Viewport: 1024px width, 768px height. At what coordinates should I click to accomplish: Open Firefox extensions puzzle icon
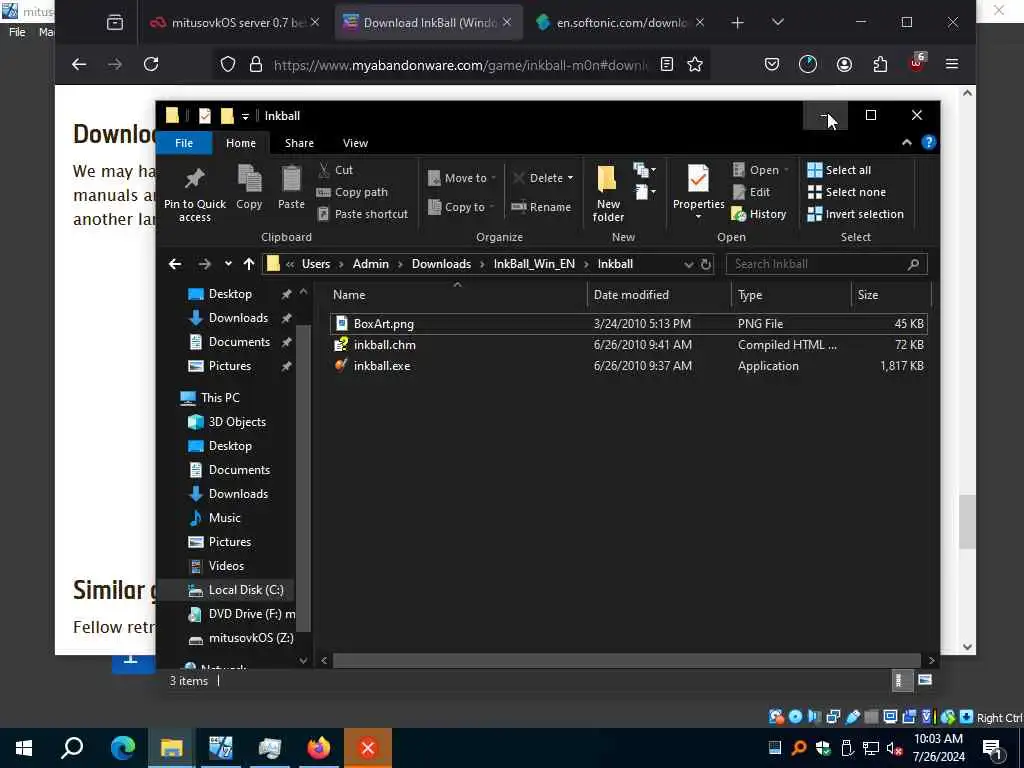pyautogui.click(x=880, y=64)
